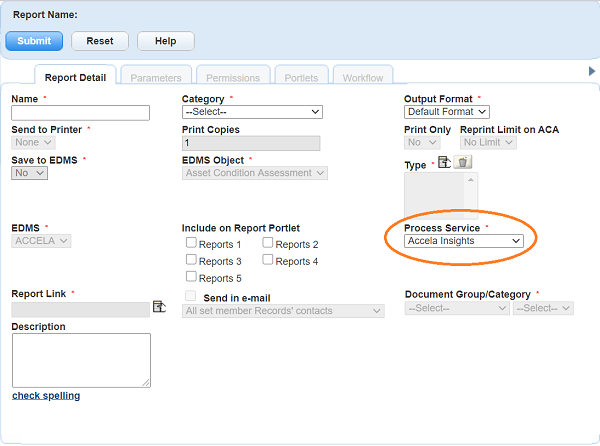The height and width of the screenshot is (446, 600).
Task: Check the Reports 1 checkbox
Action: pos(191,244)
